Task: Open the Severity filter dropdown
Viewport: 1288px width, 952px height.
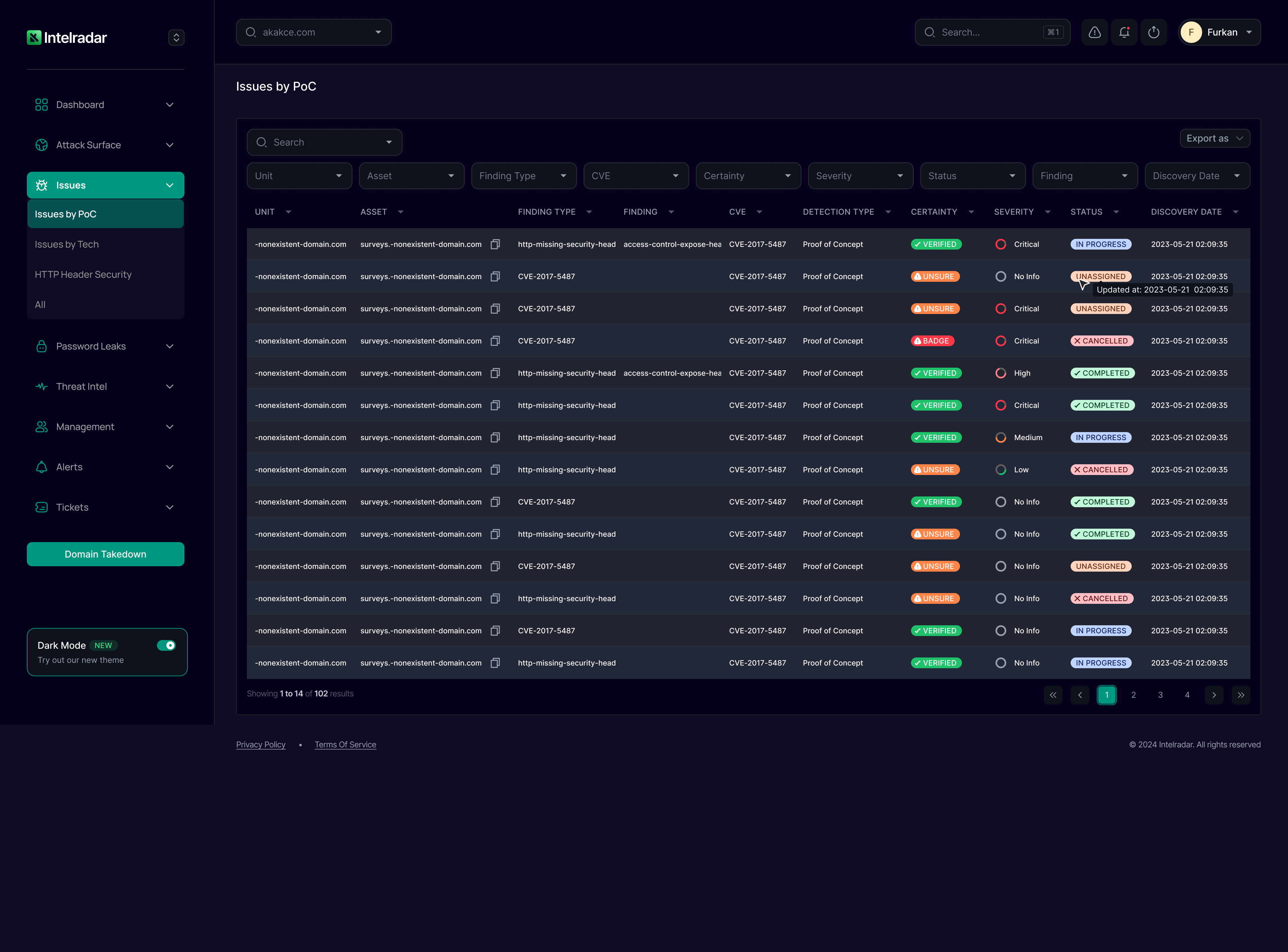Action: (x=860, y=176)
